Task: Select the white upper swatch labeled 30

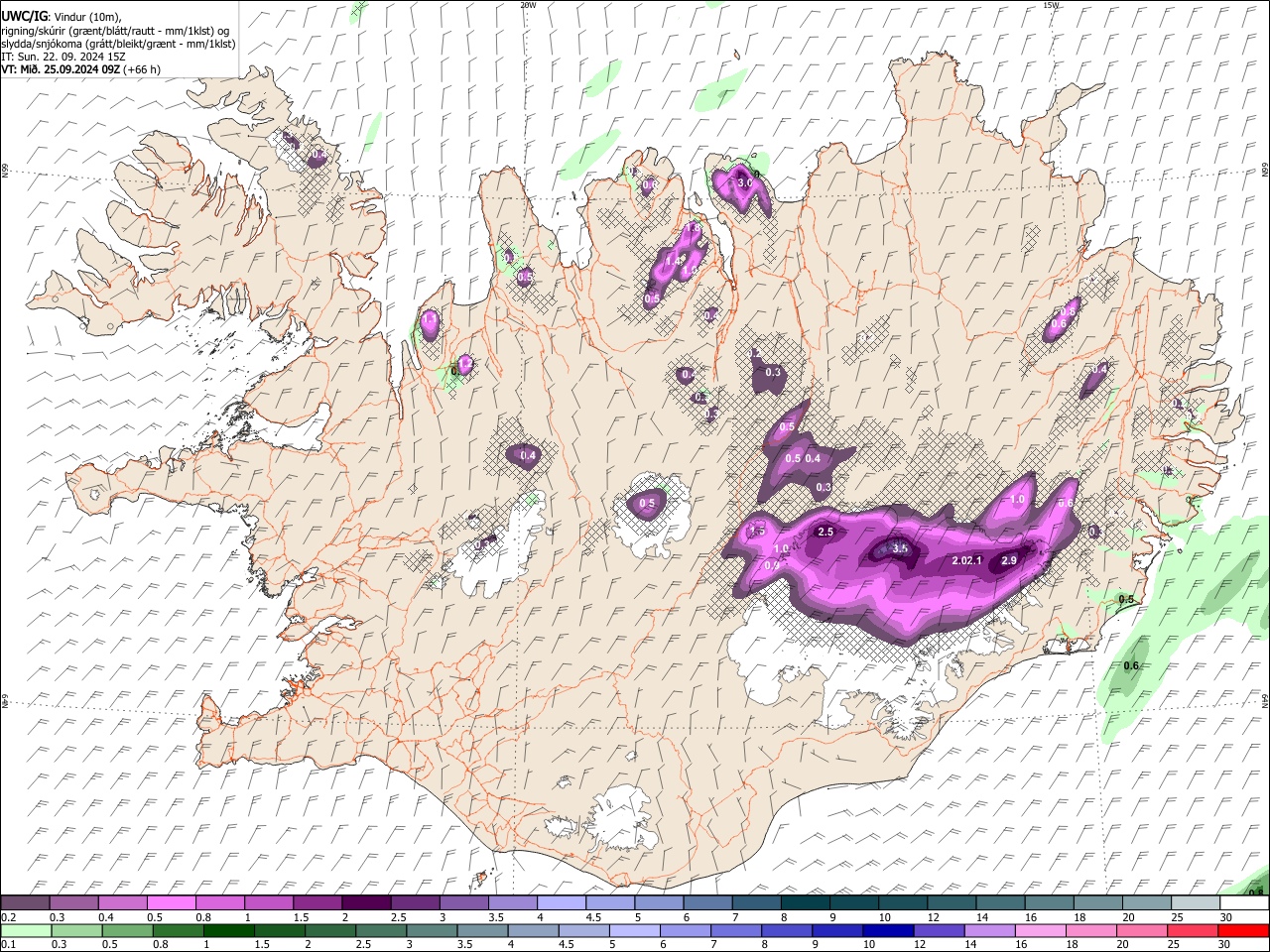Action: [1244, 903]
